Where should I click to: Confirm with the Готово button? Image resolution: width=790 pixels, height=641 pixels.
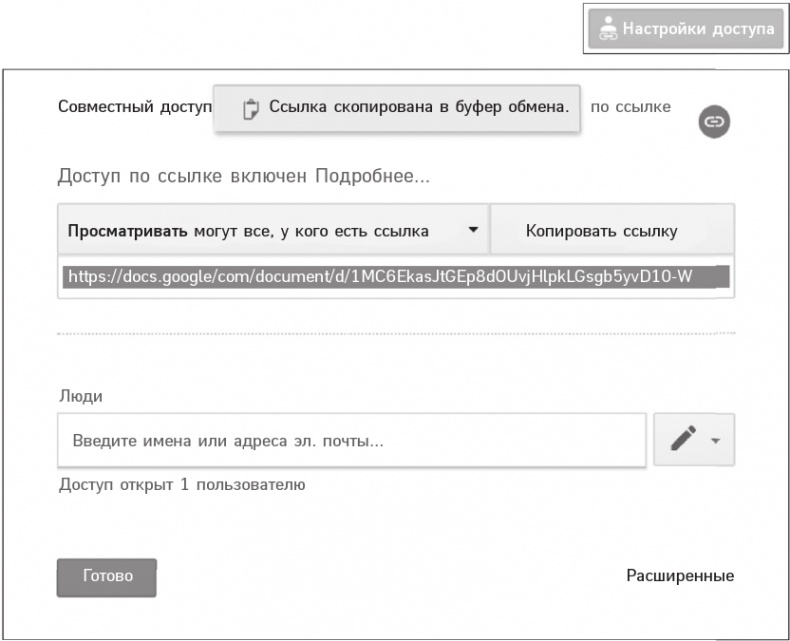click(107, 576)
